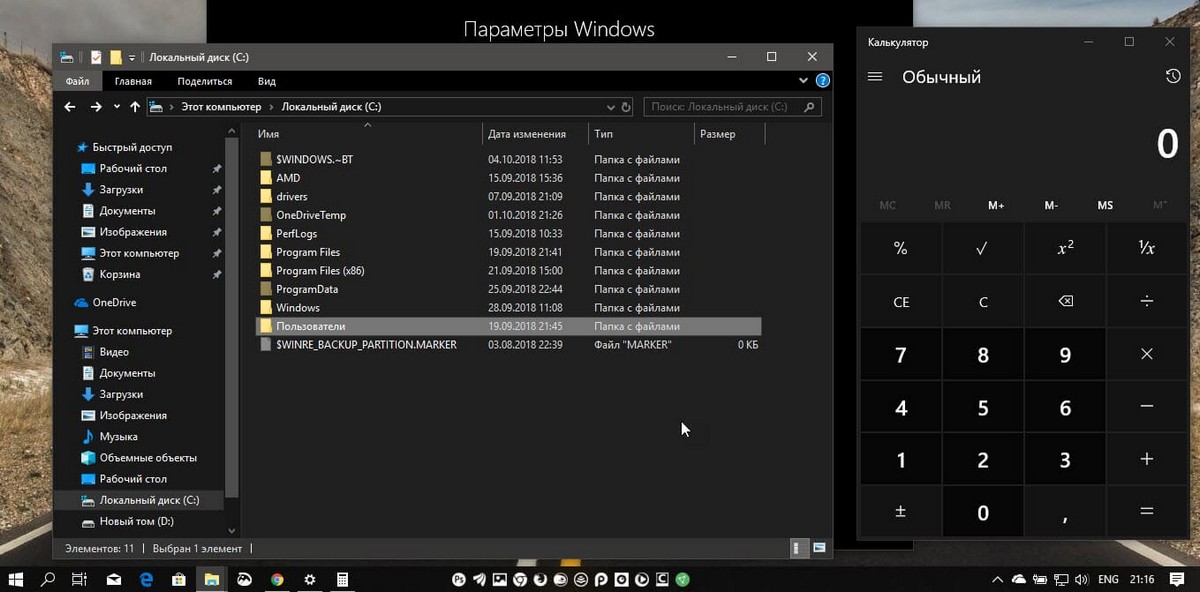The width and height of the screenshot is (1200, 592).
Task: Open the Поделиться ribbon tab
Action: click(x=205, y=81)
